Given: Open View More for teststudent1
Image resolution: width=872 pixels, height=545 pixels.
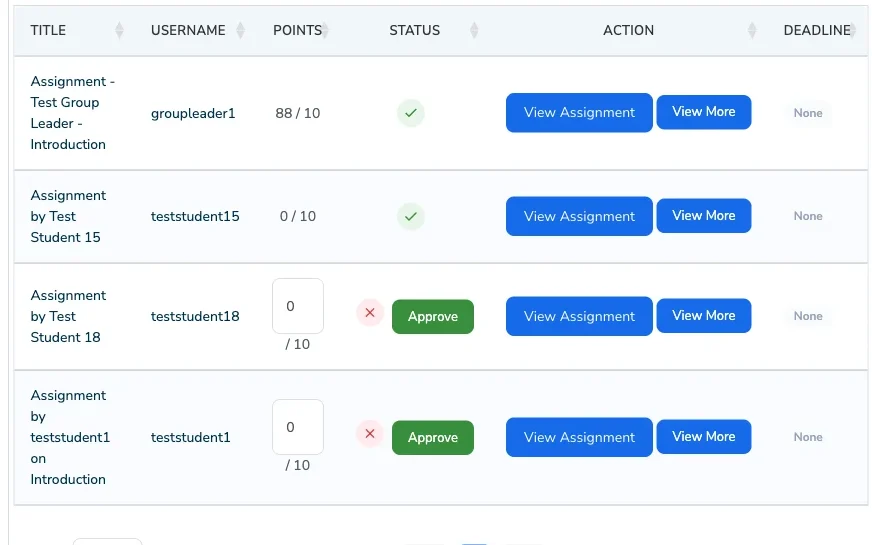Looking at the screenshot, I should click(703, 437).
